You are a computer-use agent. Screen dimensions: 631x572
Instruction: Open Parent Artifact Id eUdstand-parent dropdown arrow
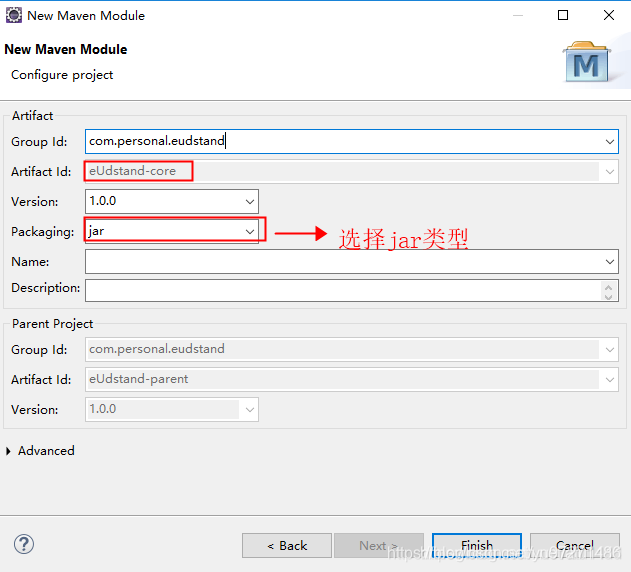(610, 380)
